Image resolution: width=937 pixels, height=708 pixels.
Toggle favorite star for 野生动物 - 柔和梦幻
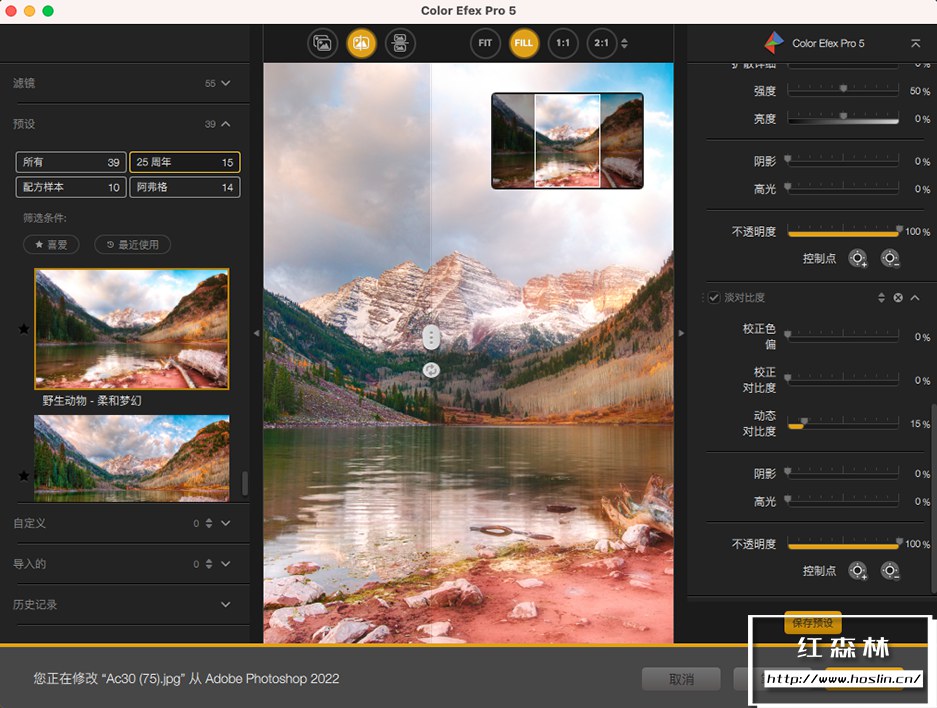click(x=23, y=329)
